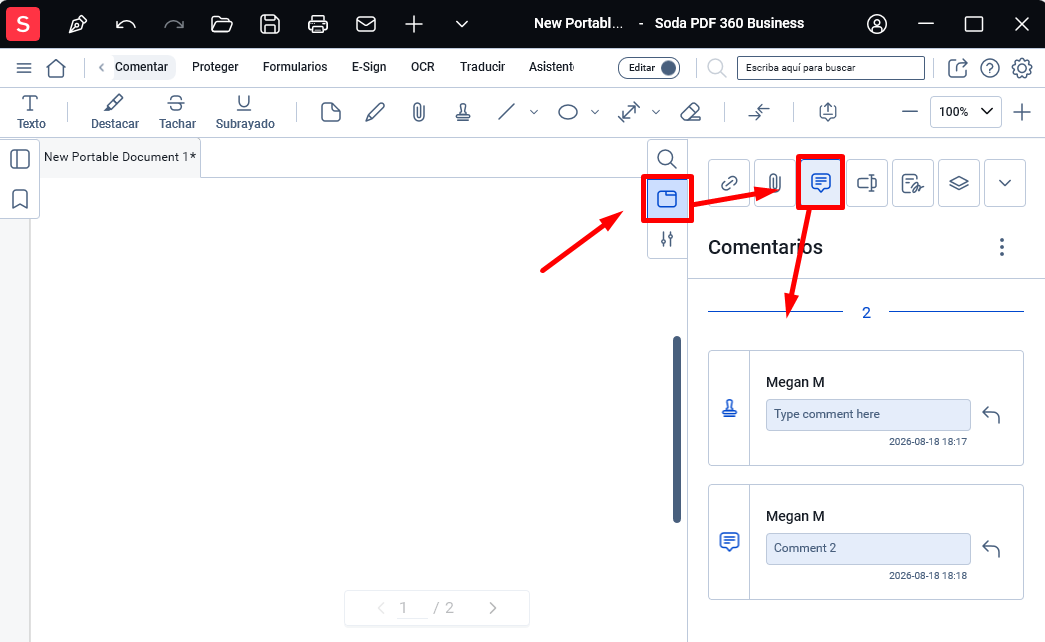
Task: Open the Asistente tab
Action: point(551,67)
